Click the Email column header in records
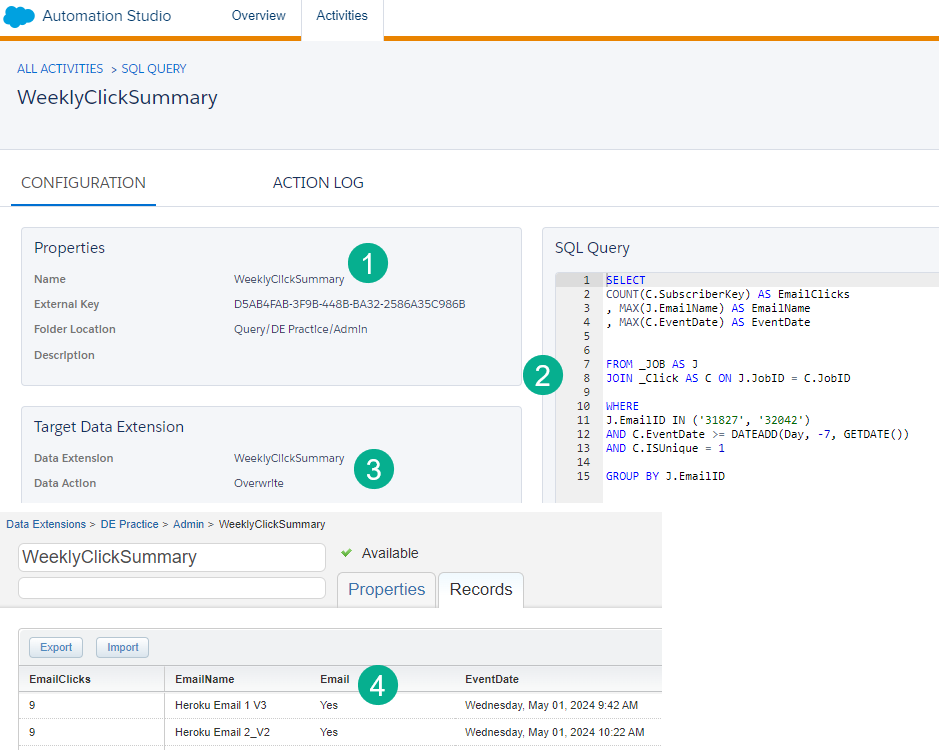This screenshot has height=750, width=939. [335, 679]
